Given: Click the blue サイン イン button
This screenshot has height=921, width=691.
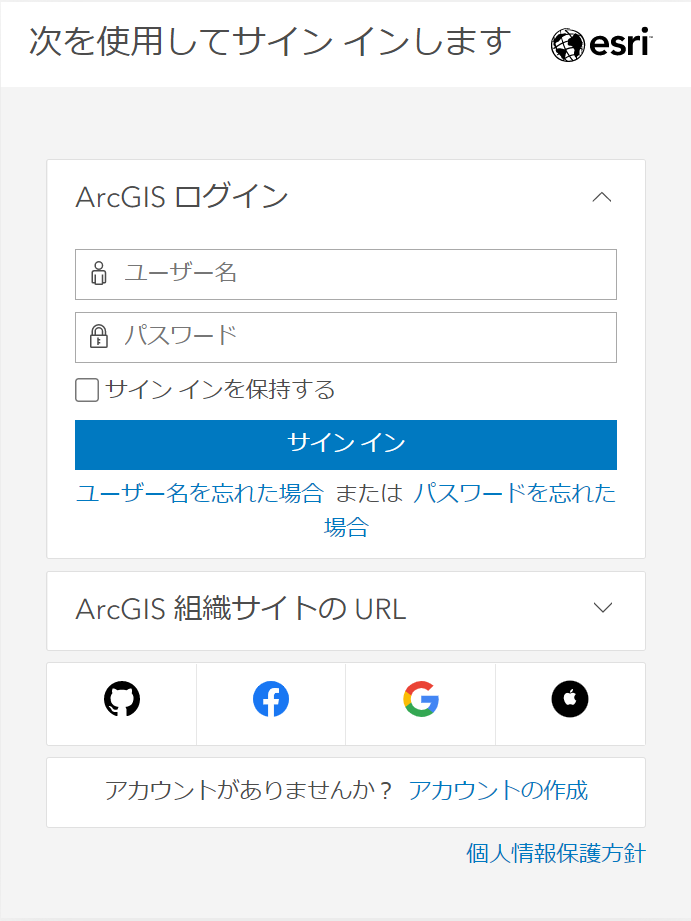Looking at the screenshot, I should pyautogui.click(x=346, y=445).
